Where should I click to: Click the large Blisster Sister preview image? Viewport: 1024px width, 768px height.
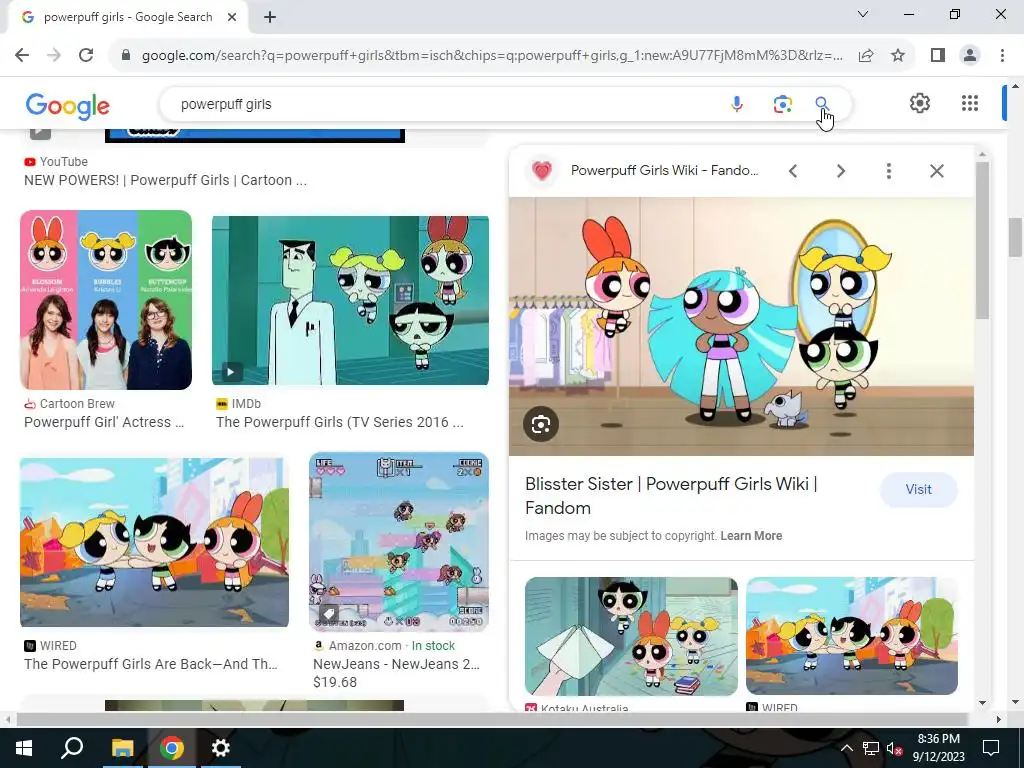coord(741,327)
